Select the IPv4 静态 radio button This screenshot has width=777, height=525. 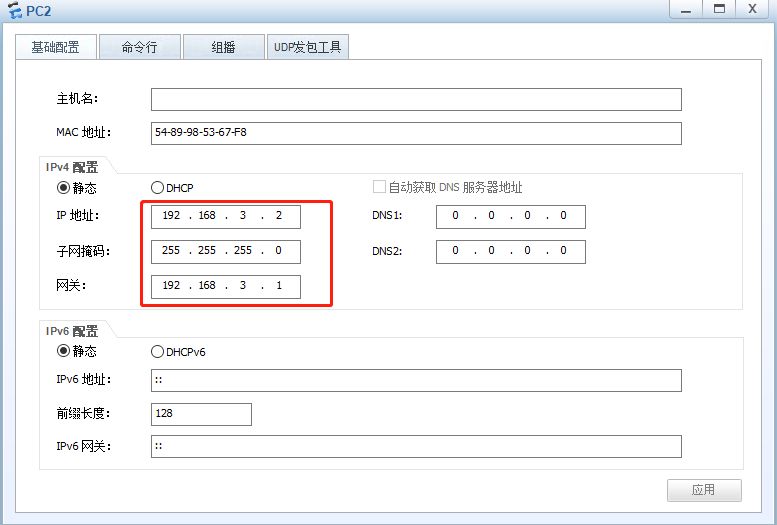63,187
